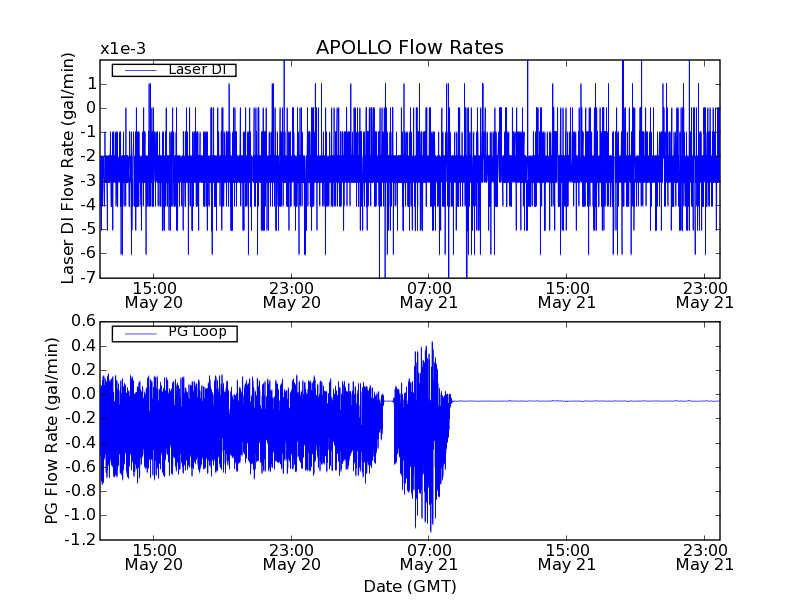This screenshot has width=800, height=600.
Task: Click the Date (GMT) x-axis label
Action: coord(409,586)
